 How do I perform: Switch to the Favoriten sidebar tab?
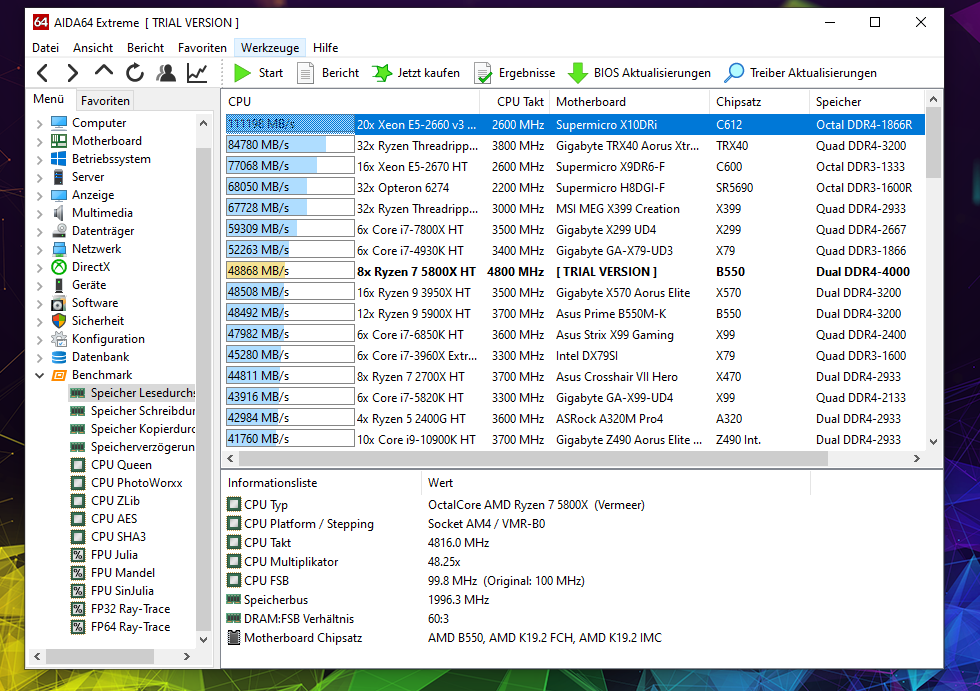click(x=105, y=101)
